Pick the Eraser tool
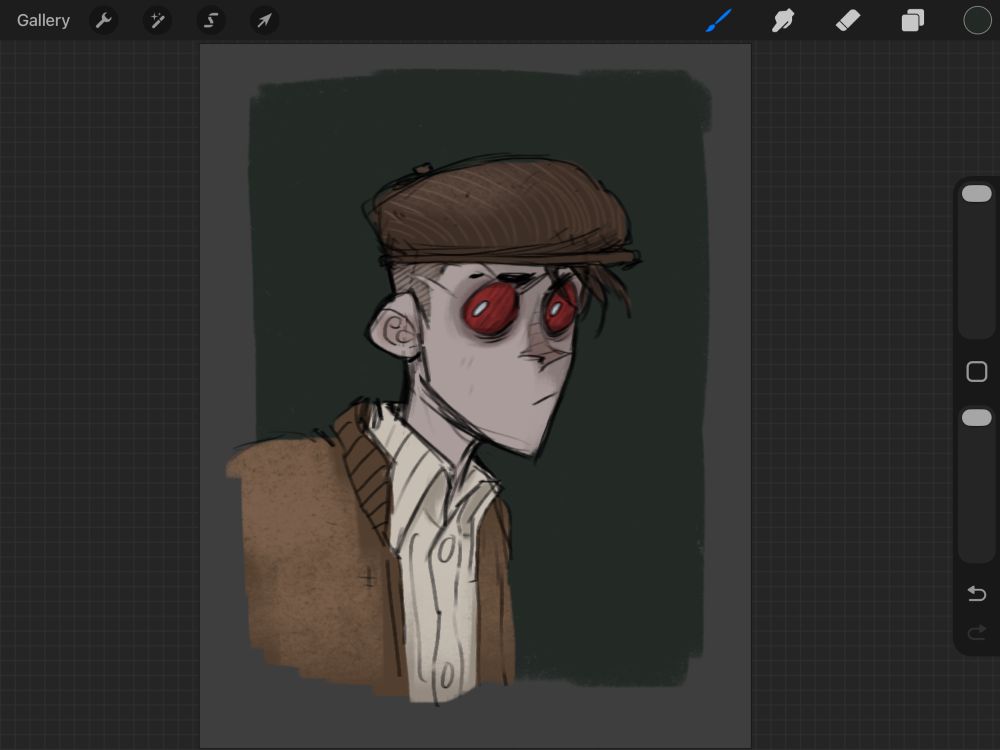This screenshot has width=1000, height=750. 848,20
